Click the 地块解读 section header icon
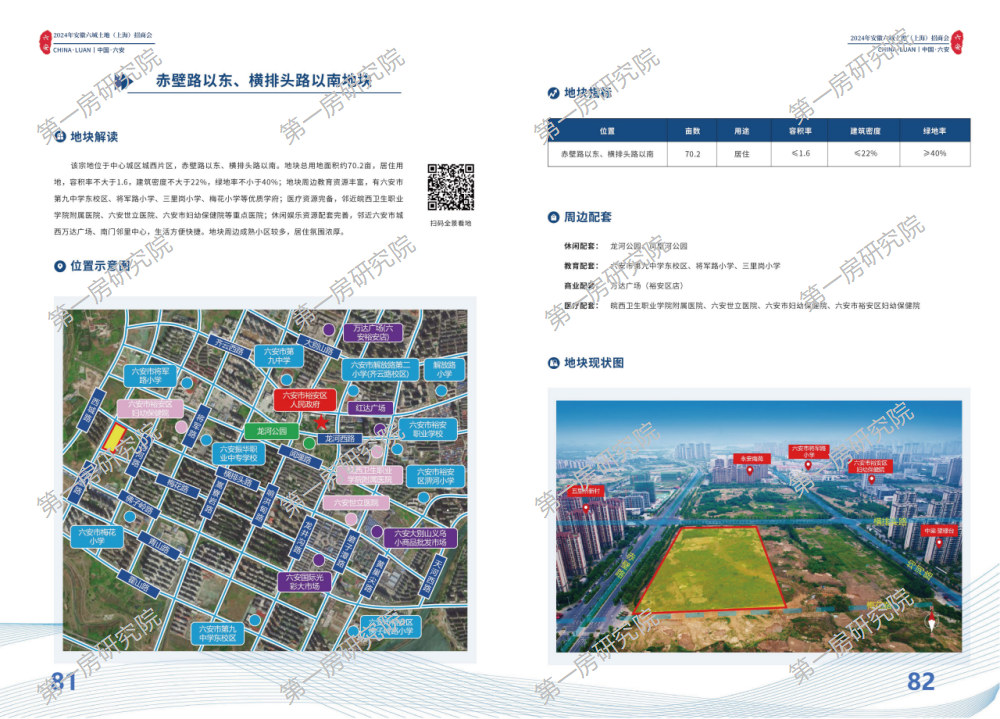The width and height of the screenshot is (1000, 719). click(x=60, y=137)
